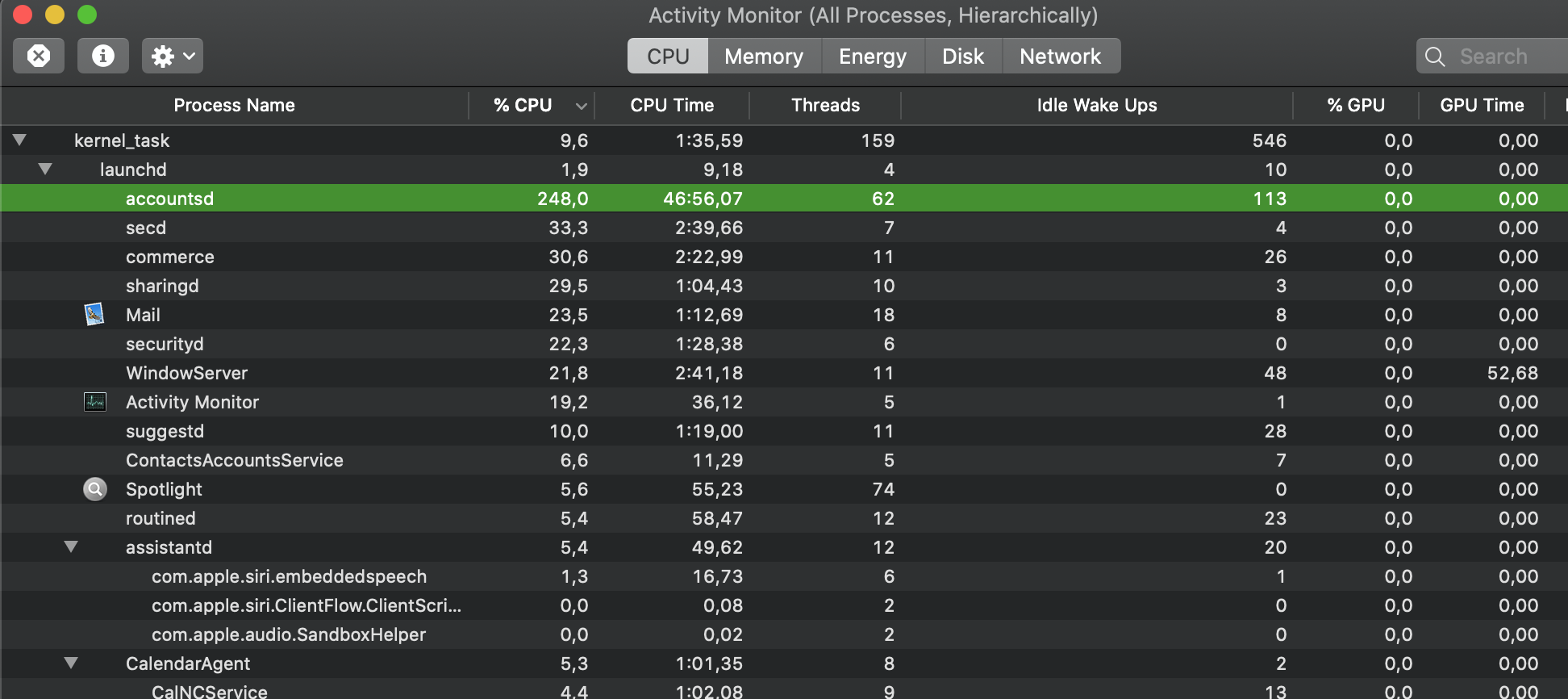Click kernel_task thread count 159
Viewport: 1568px width, 699px height.
878,140
